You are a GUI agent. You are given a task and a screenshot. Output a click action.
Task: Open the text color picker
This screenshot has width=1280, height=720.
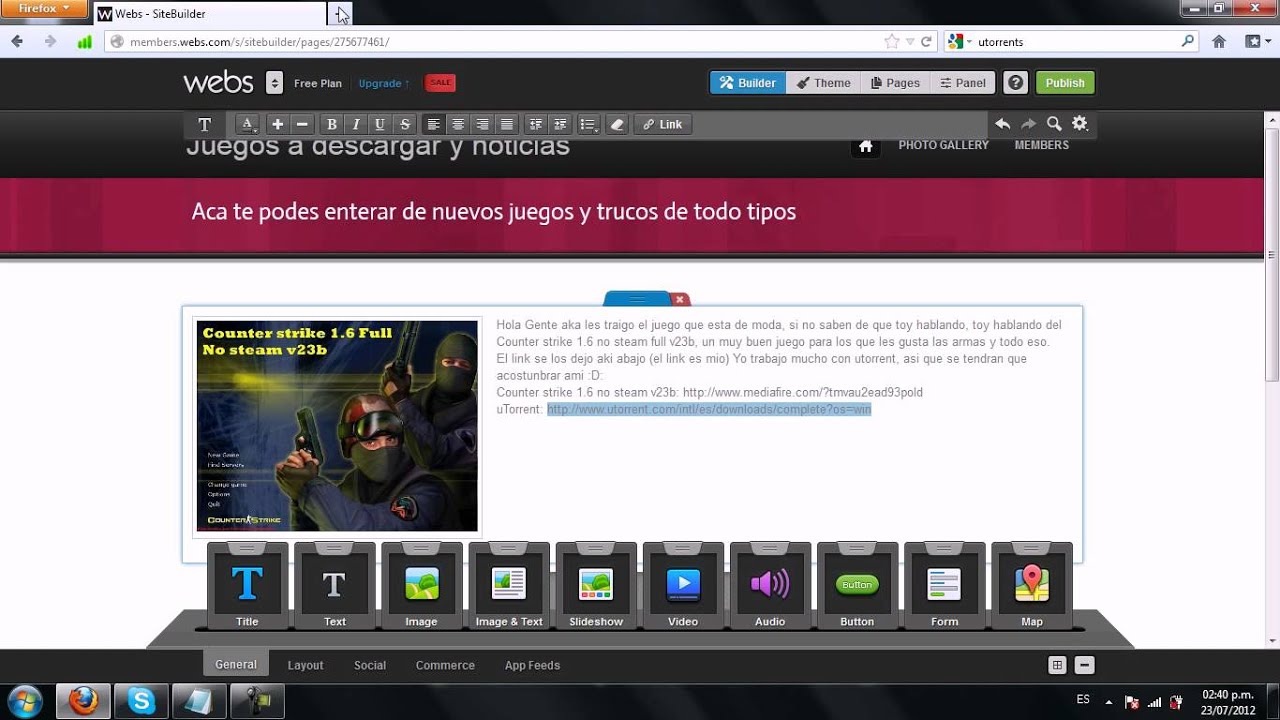(247, 124)
